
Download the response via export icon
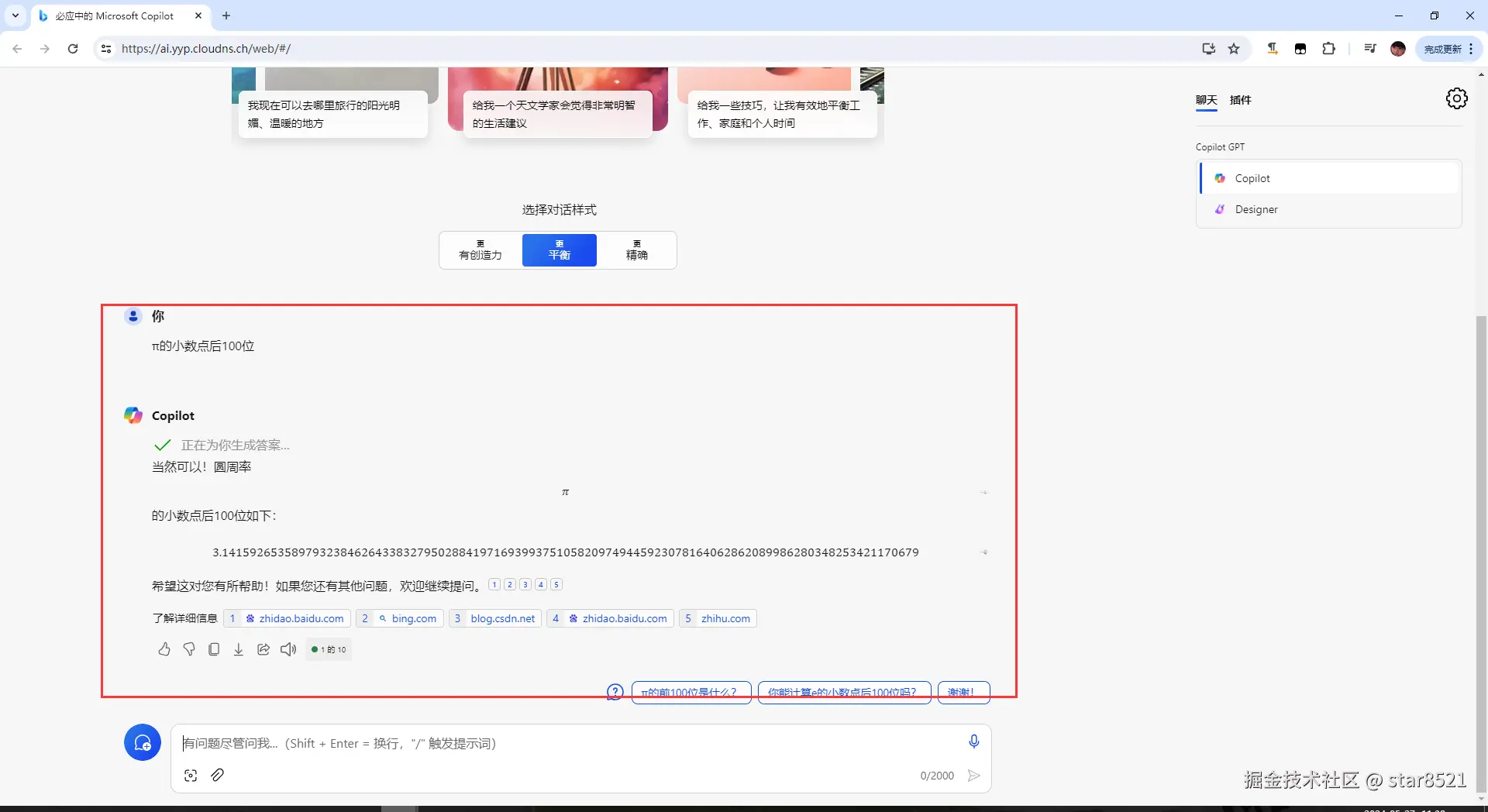[x=239, y=649]
